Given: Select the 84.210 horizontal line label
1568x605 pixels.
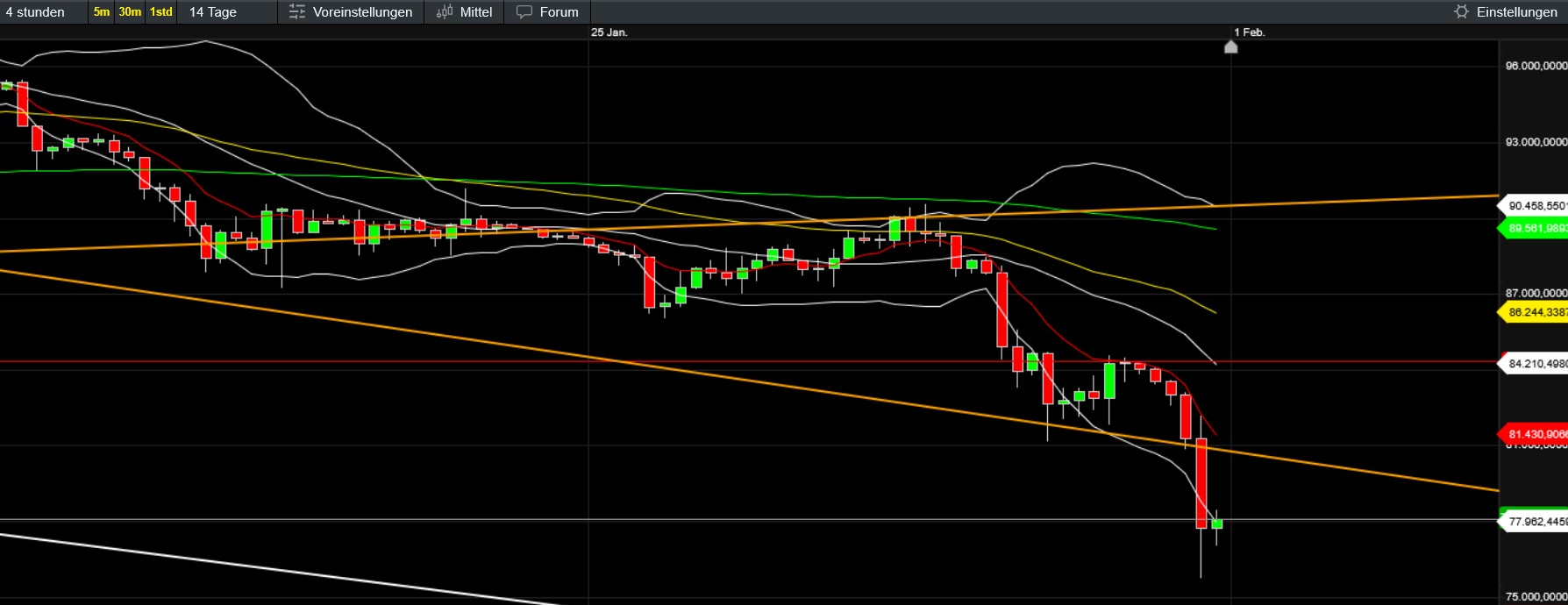Looking at the screenshot, I should [1536, 363].
